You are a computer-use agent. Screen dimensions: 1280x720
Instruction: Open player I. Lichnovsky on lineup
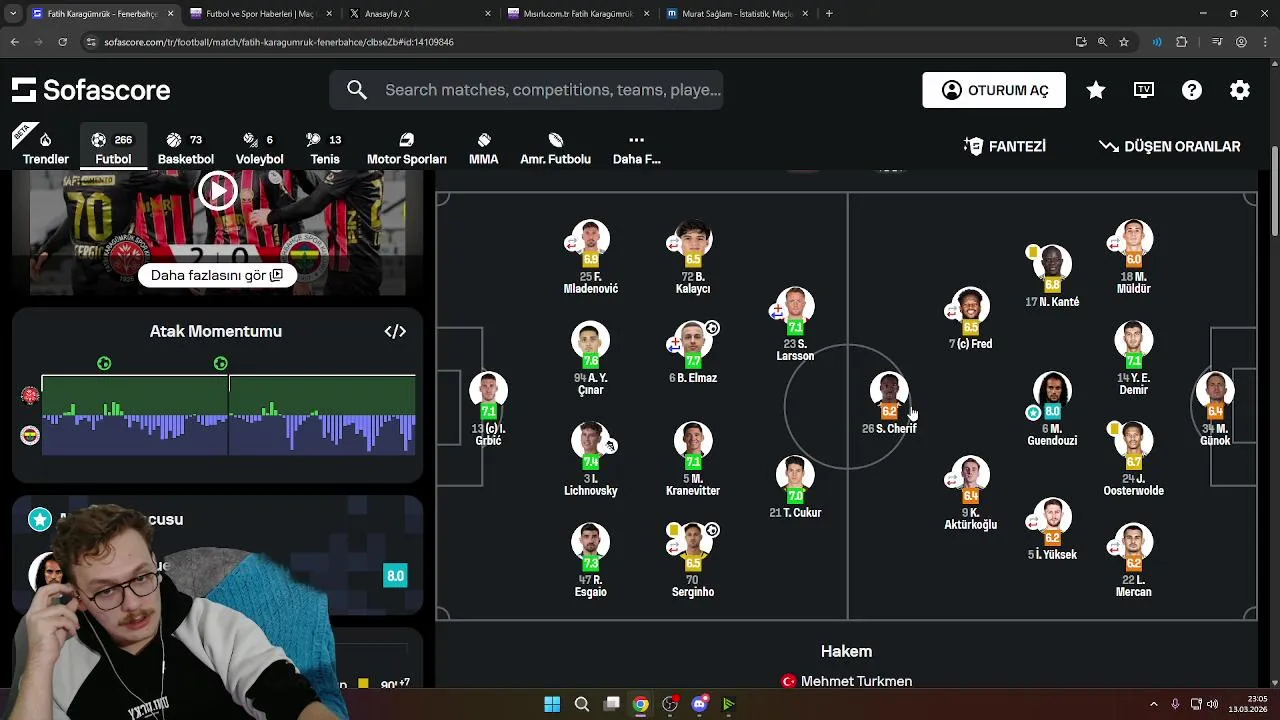(x=591, y=460)
